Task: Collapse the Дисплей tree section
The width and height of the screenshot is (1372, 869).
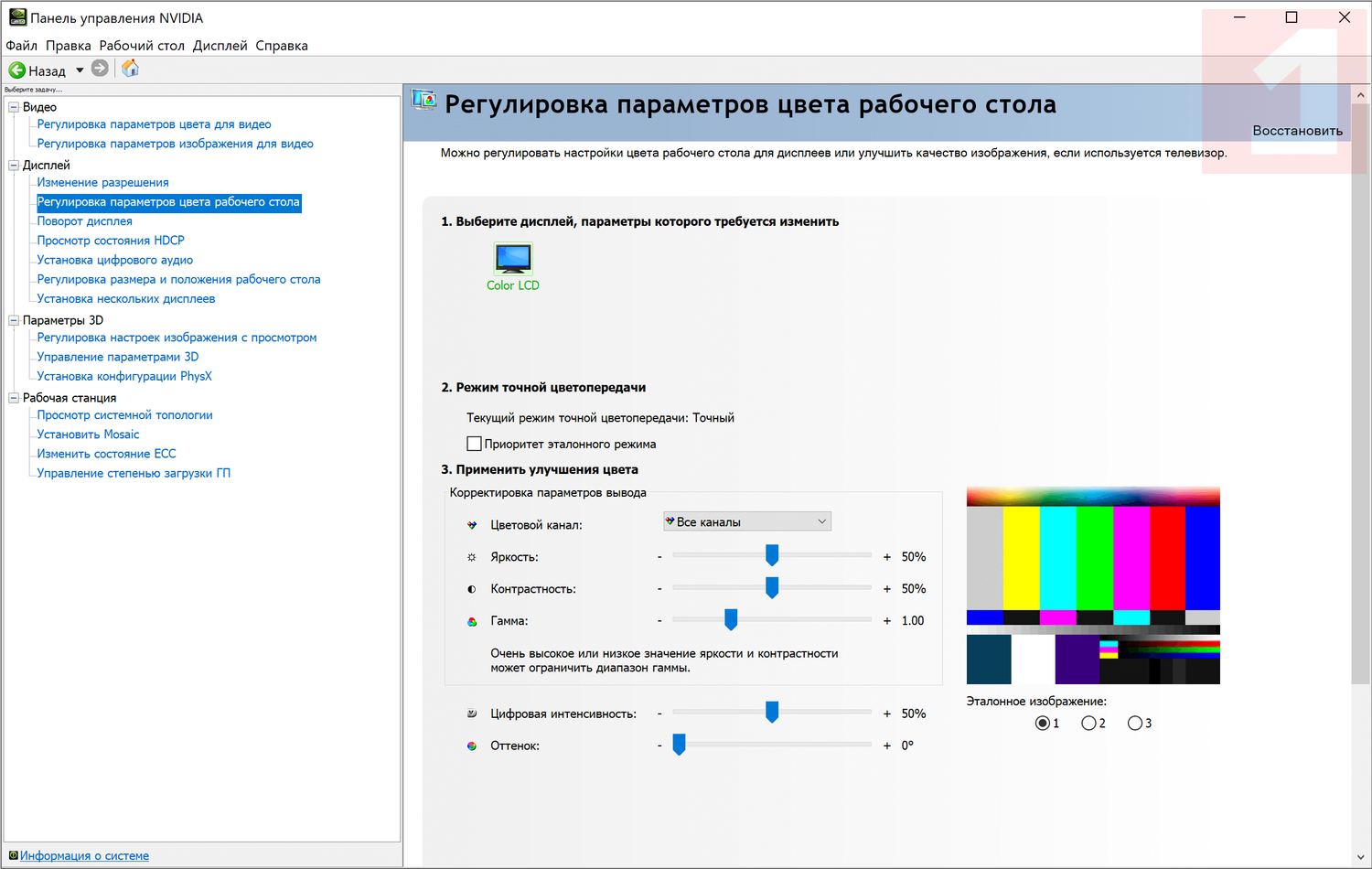Action: click(14, 166)
